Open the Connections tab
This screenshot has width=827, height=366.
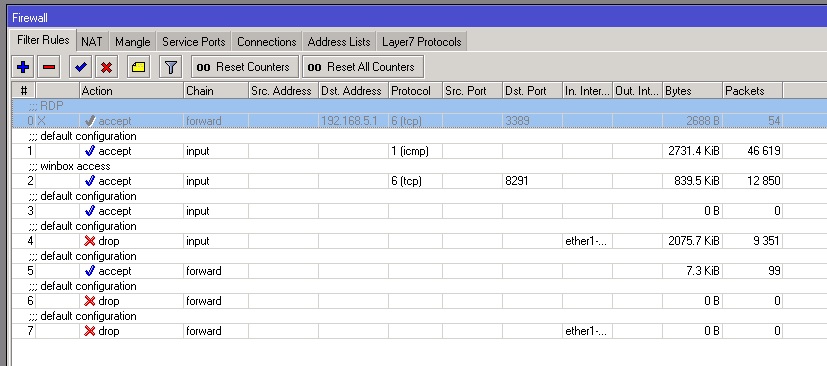coord(266,42)
